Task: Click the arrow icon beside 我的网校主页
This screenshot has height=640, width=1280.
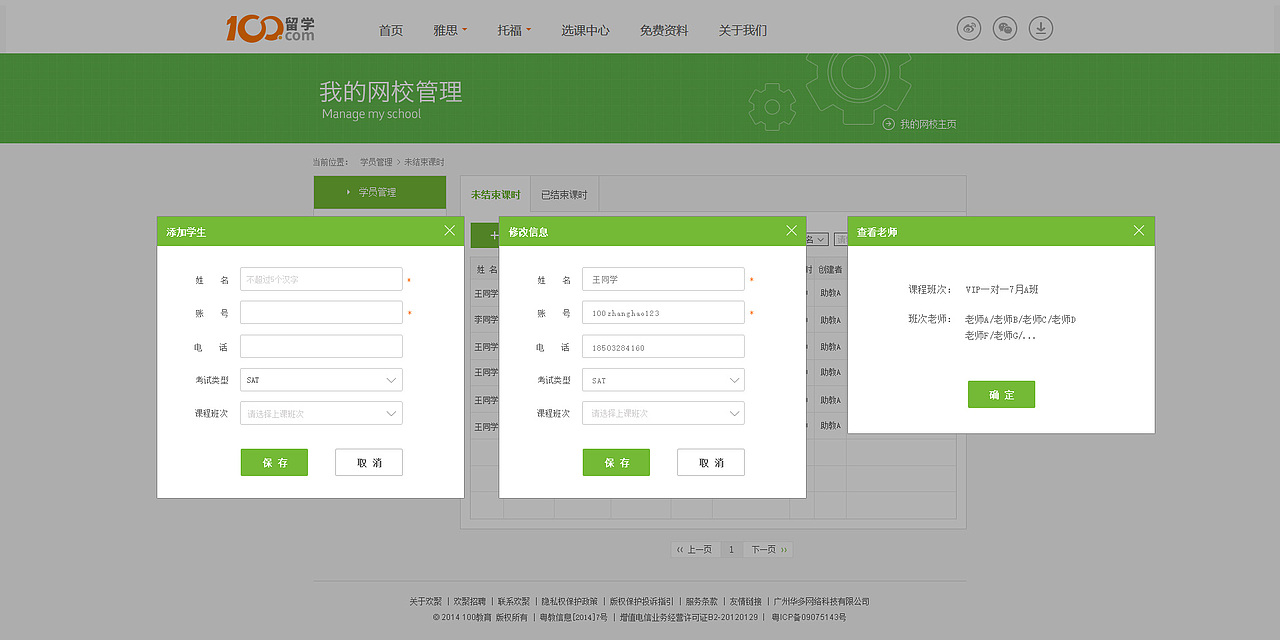Action: (x=888, y=124)
